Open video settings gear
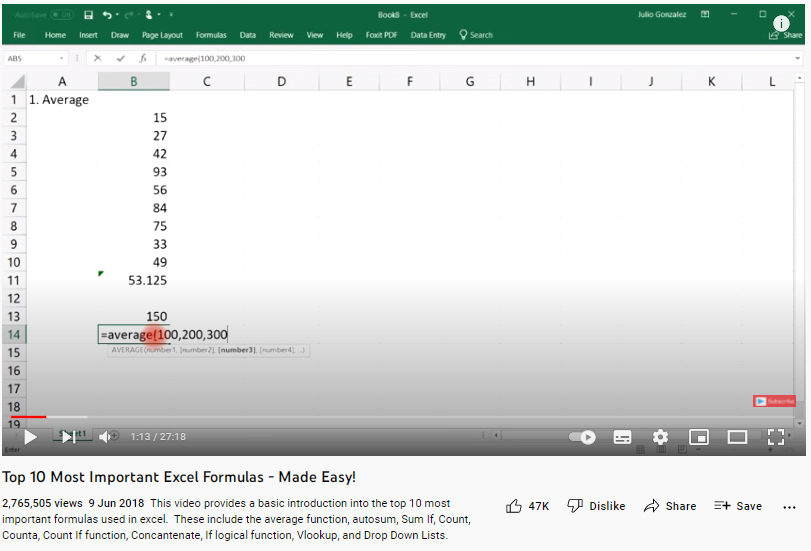Image resolution: width=811 pixels, height=551 pixels. click(x=660, y=437)
